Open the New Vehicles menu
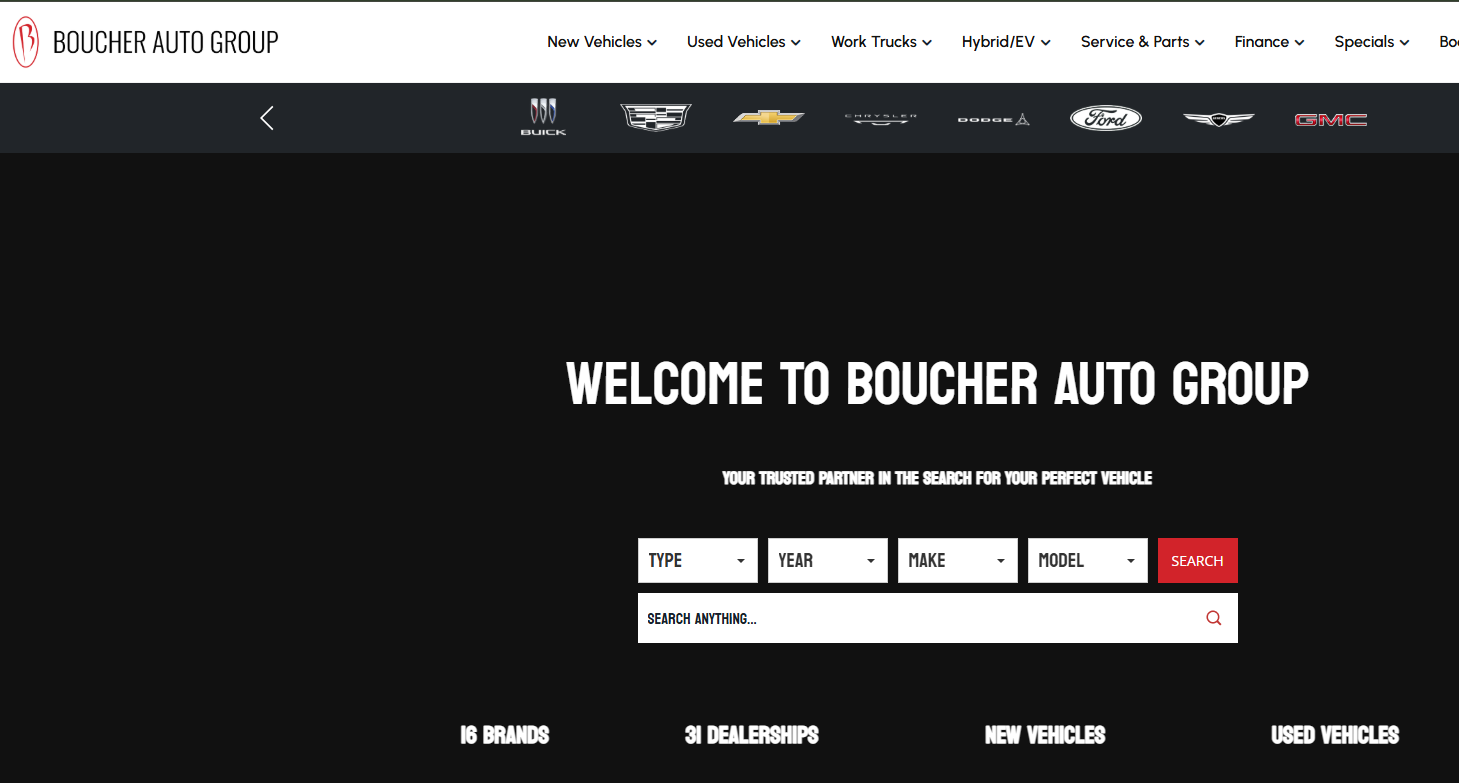Screen dimensions: 1459x783 (602, 42)
